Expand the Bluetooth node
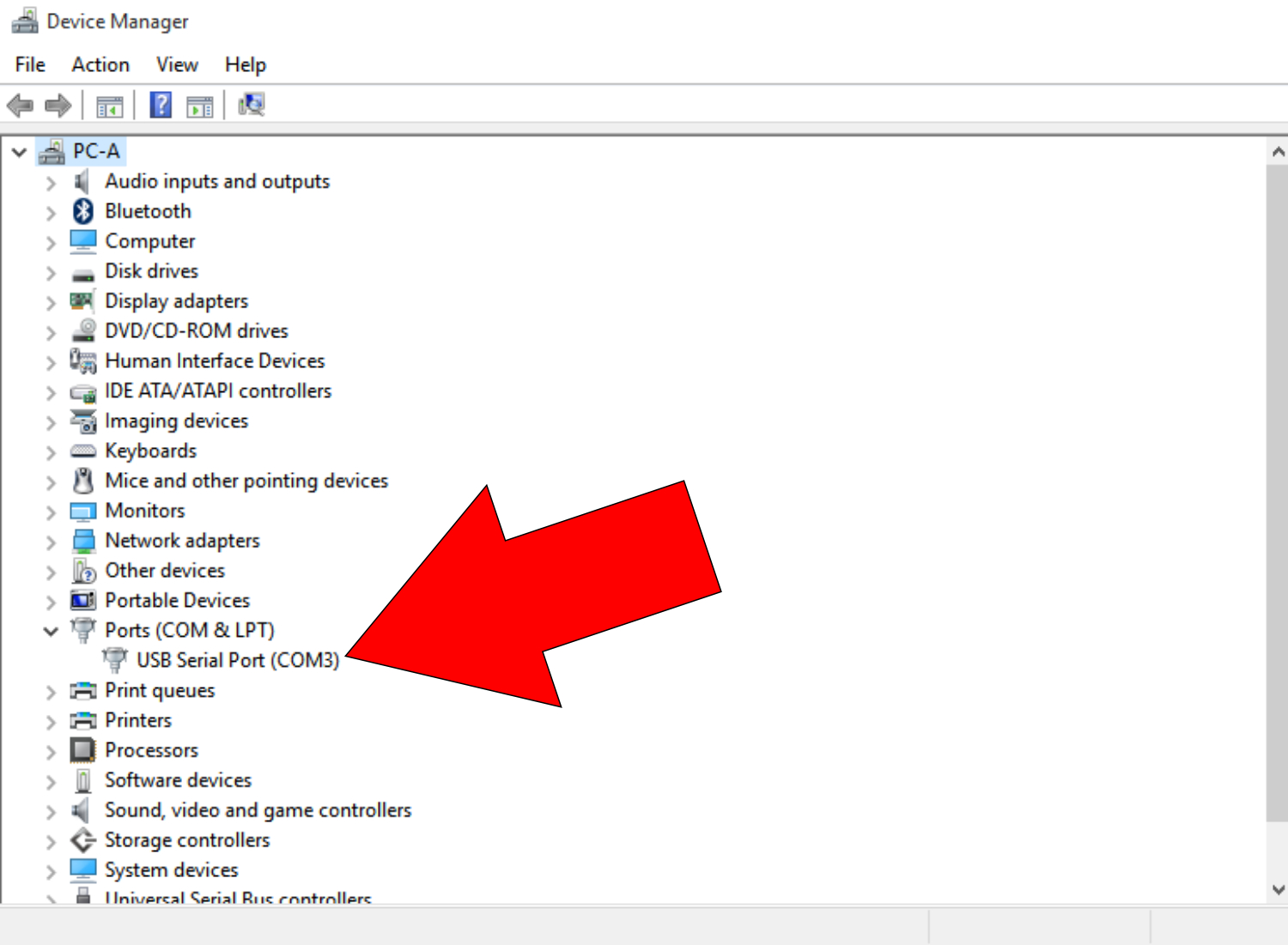Viewport: 1288px width, 945px height. tap(51, 213)
